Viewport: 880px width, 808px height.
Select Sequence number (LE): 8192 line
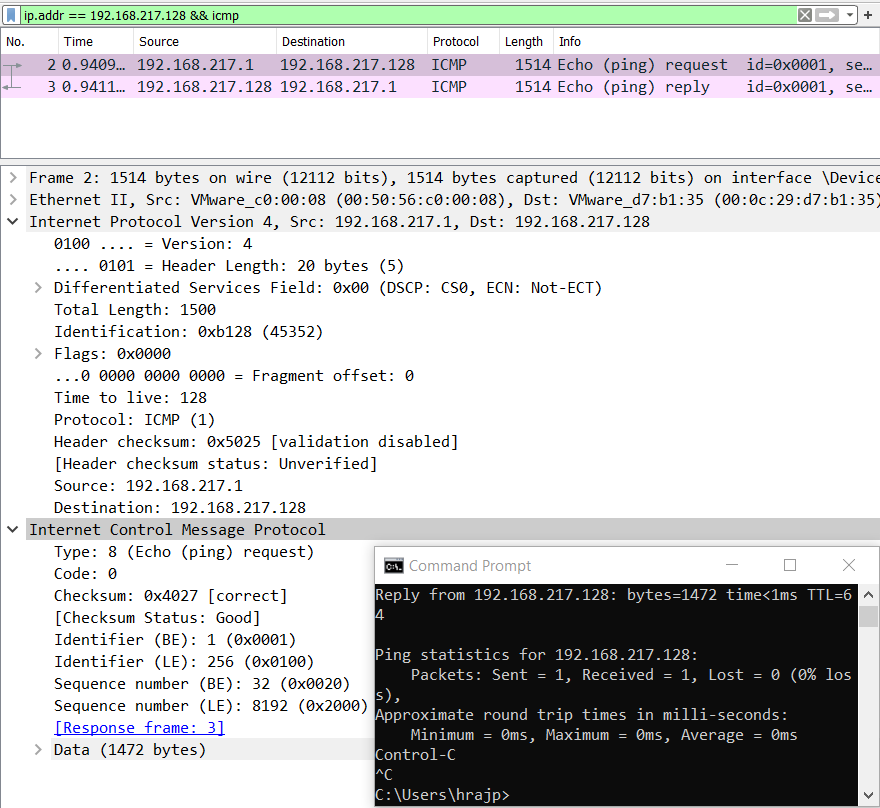pos(210,706)
